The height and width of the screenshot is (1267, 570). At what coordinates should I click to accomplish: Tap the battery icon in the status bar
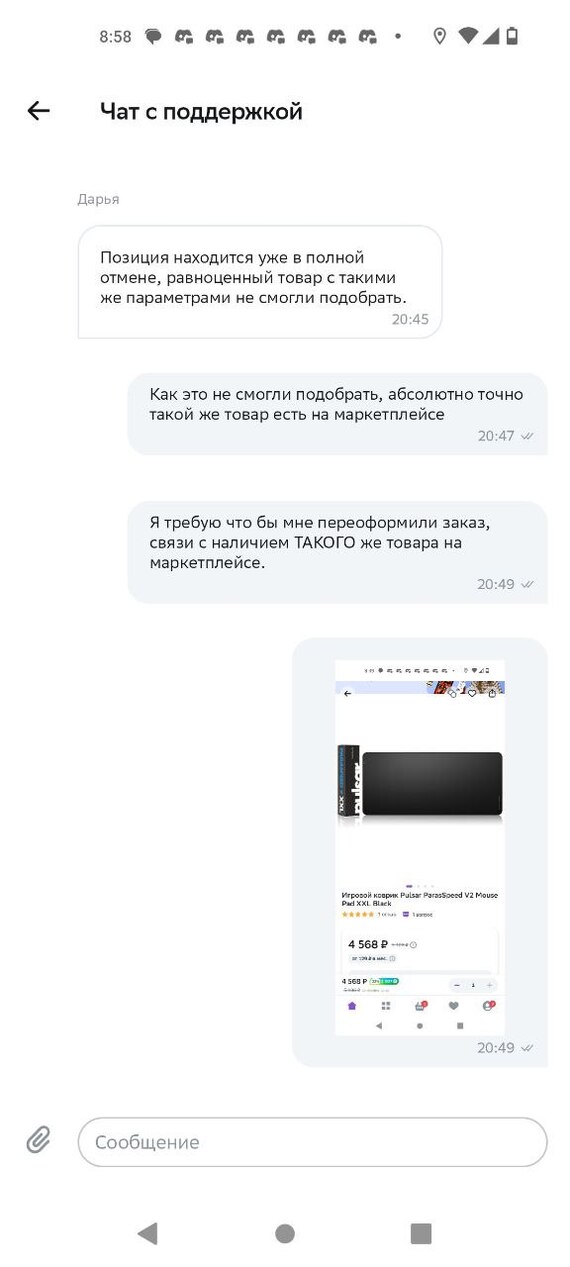(513, 36)
